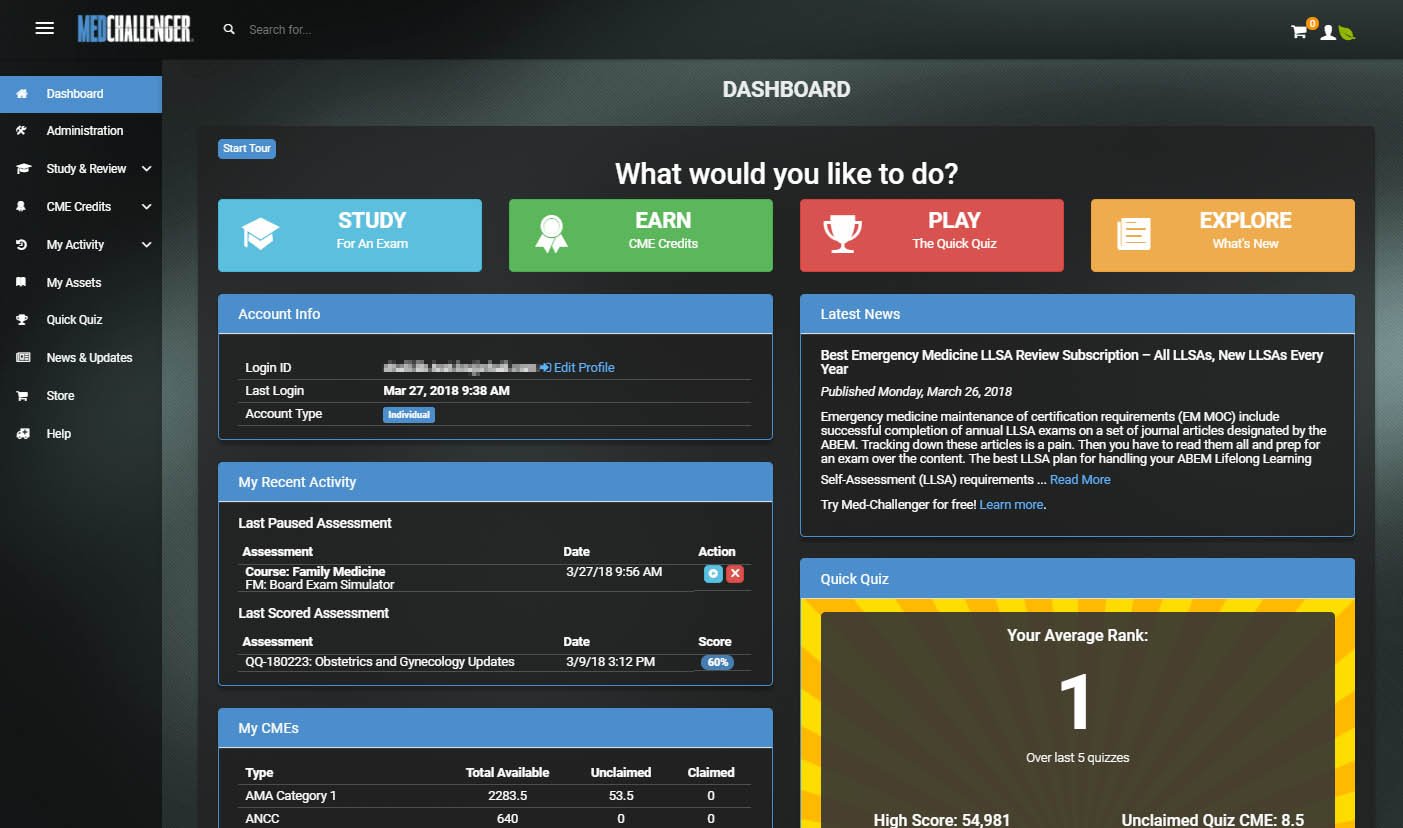
Task: Click the Unclaimed Quiz CME: 8.5 text
Action: 1213,819
